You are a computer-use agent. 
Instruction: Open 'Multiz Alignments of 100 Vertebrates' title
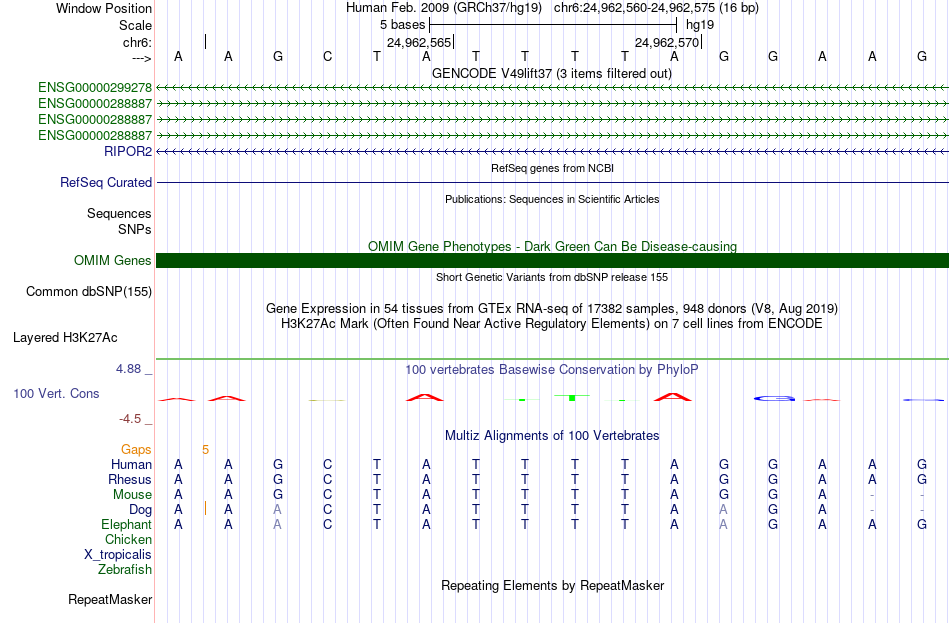click(552, 436)
